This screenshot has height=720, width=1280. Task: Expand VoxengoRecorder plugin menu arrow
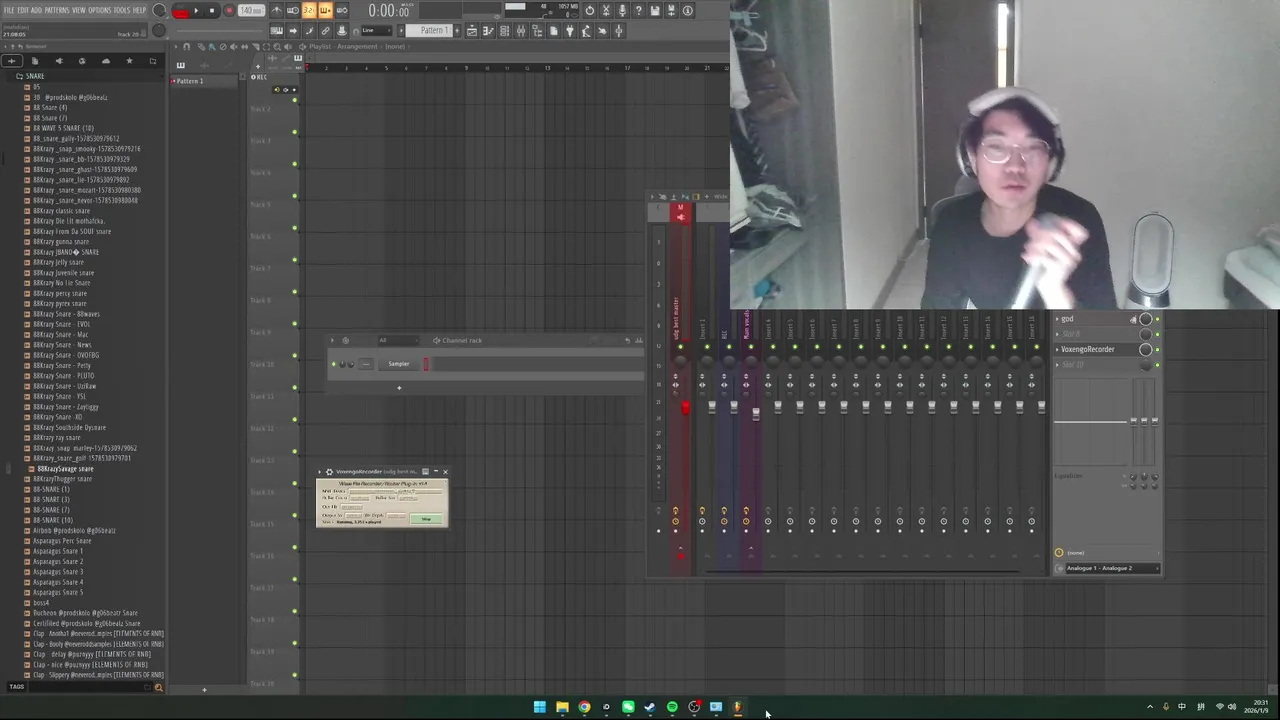coord(320,472)
